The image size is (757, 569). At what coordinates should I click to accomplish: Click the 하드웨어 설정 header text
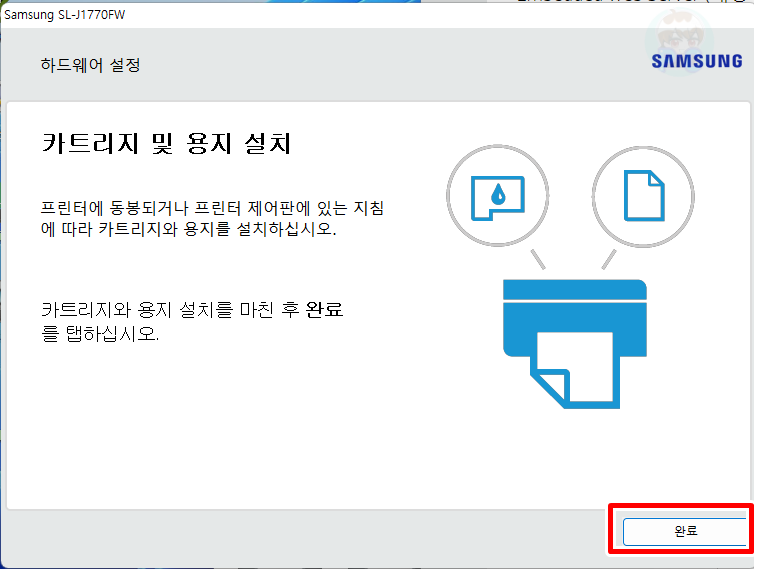pyautogui.click(x=90, y=65)
